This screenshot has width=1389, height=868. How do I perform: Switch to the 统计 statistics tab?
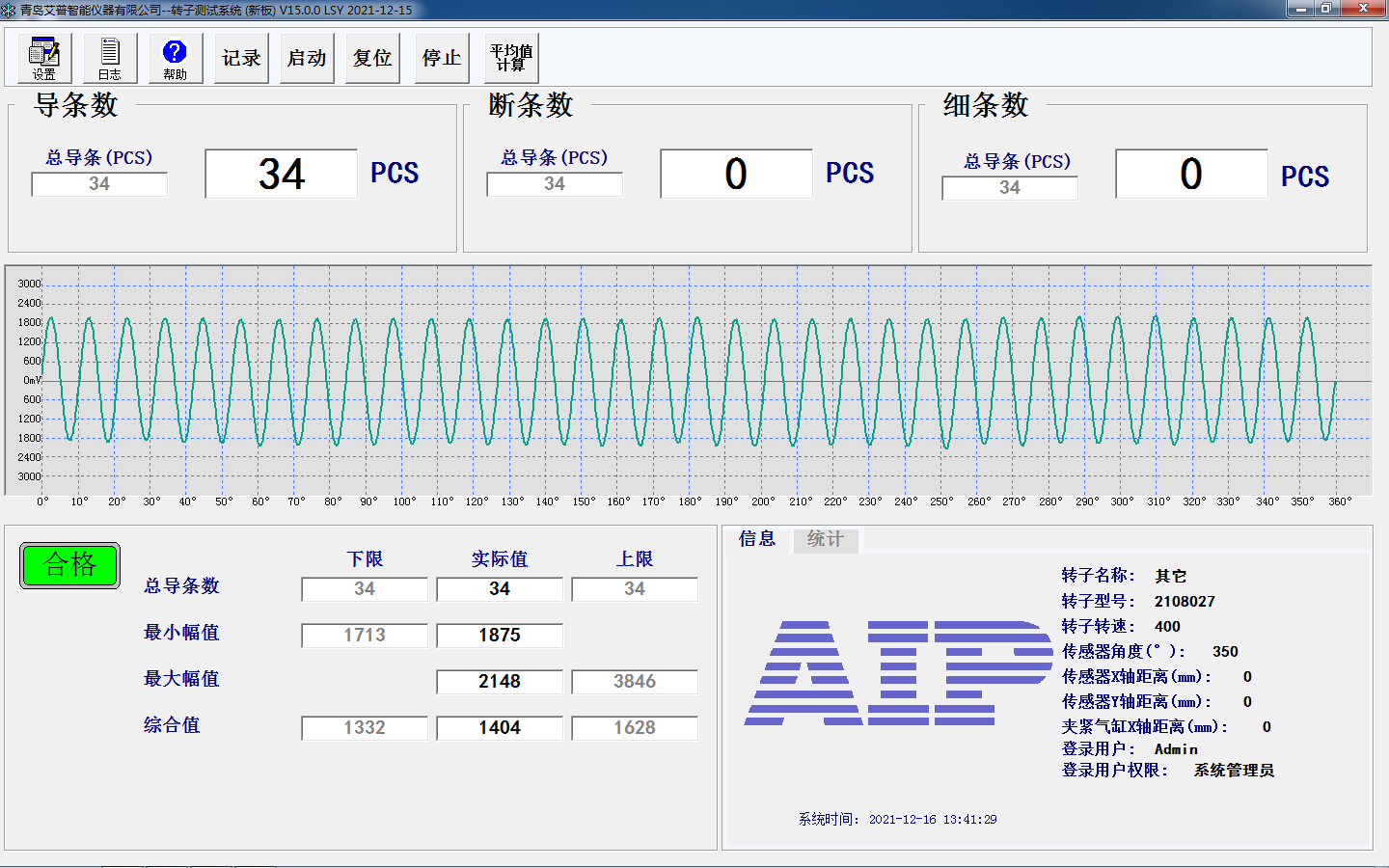click(825, 540)
